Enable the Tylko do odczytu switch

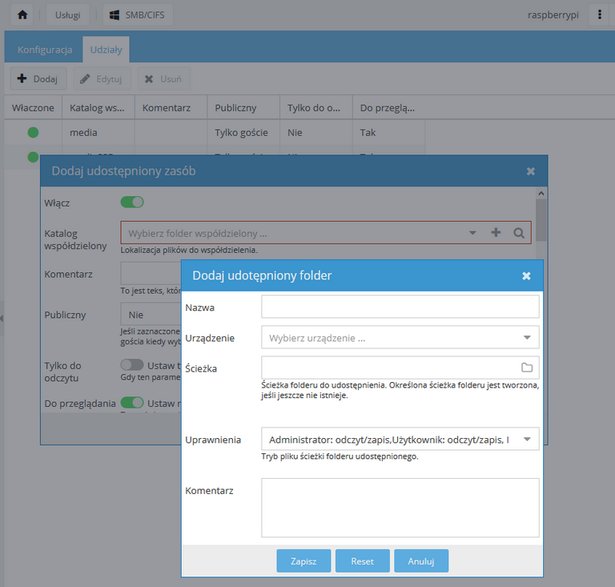(x=132, y=365)
